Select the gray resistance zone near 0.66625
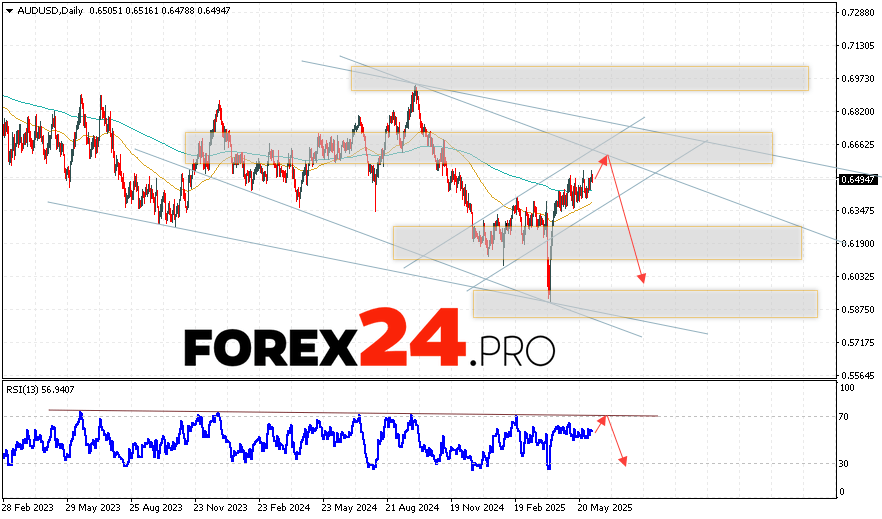The image size is (882, 519). click(x=478, y=148)
